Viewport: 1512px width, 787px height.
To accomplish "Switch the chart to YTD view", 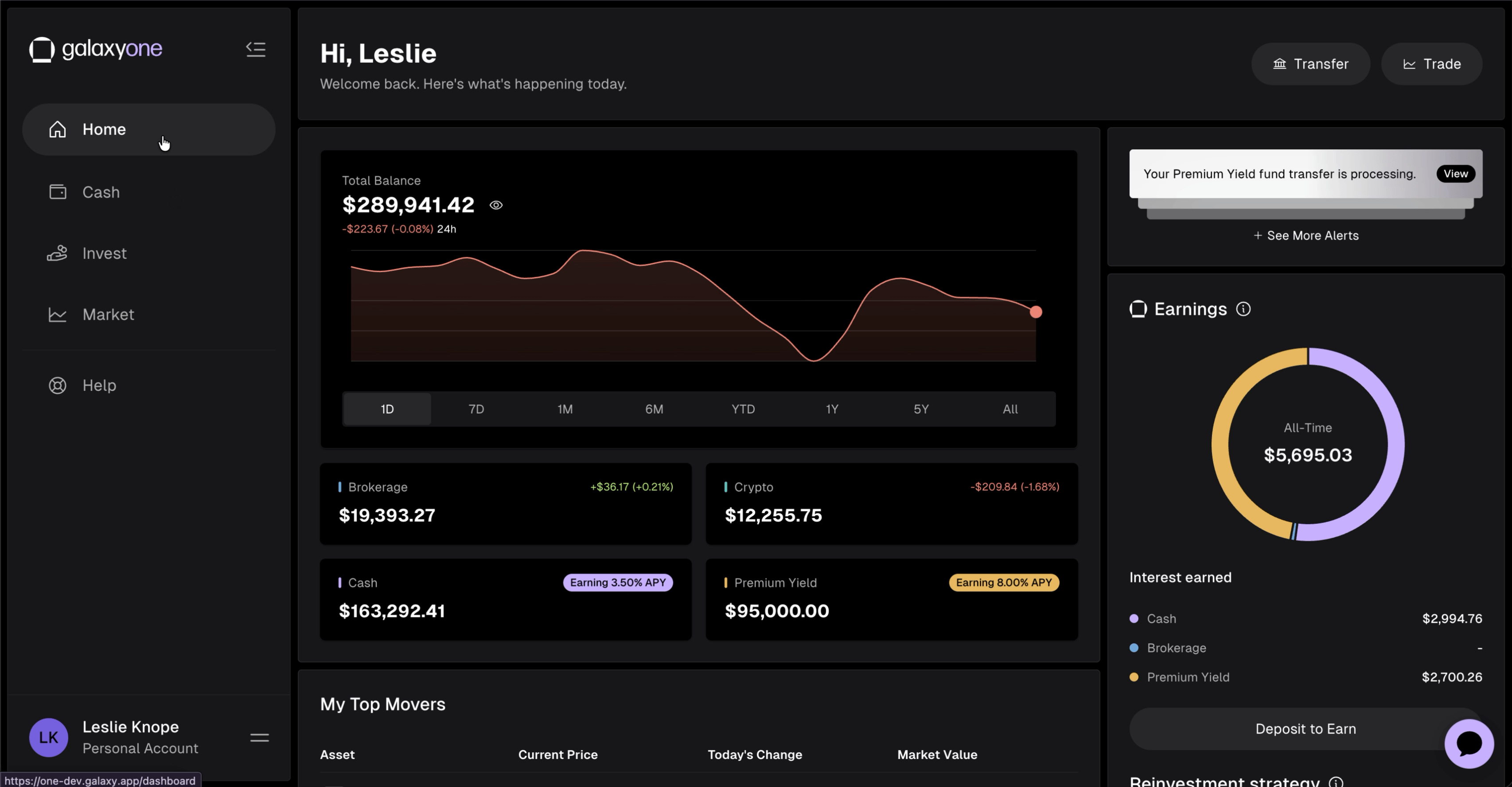I will (x=743, y=409).
